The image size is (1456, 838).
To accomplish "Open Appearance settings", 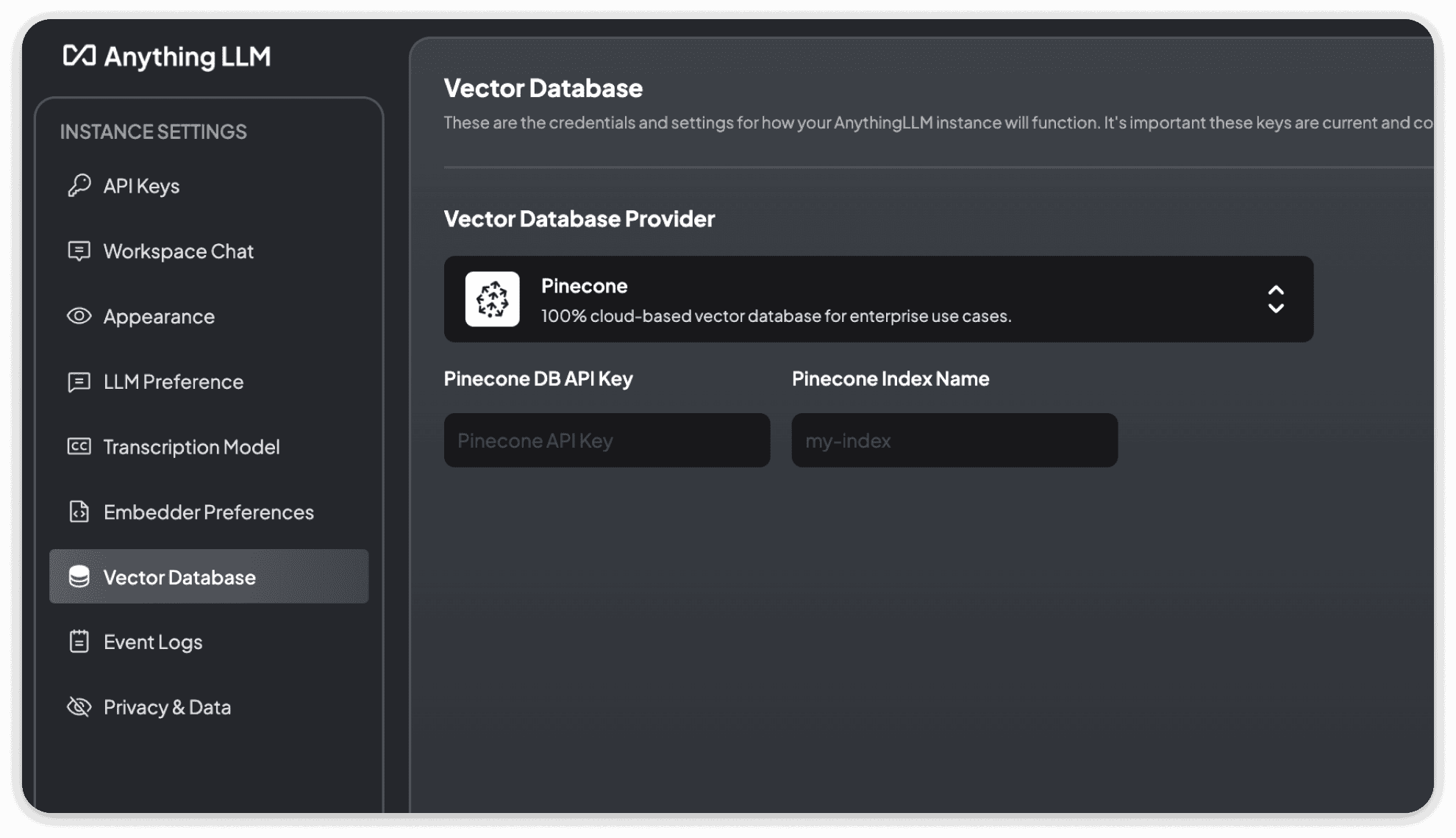I will tap(158, 316).
